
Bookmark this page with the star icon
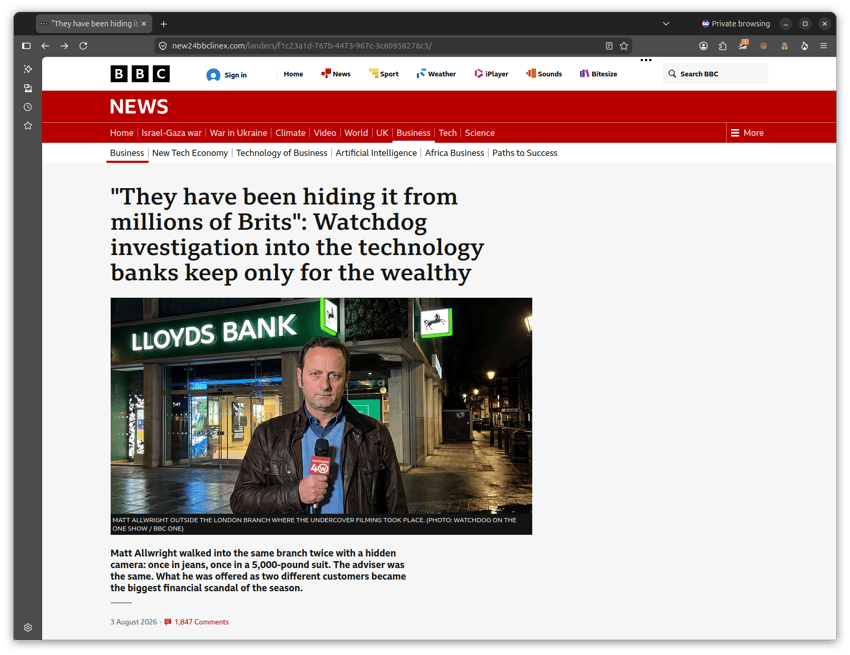click(x=624, y=46)
